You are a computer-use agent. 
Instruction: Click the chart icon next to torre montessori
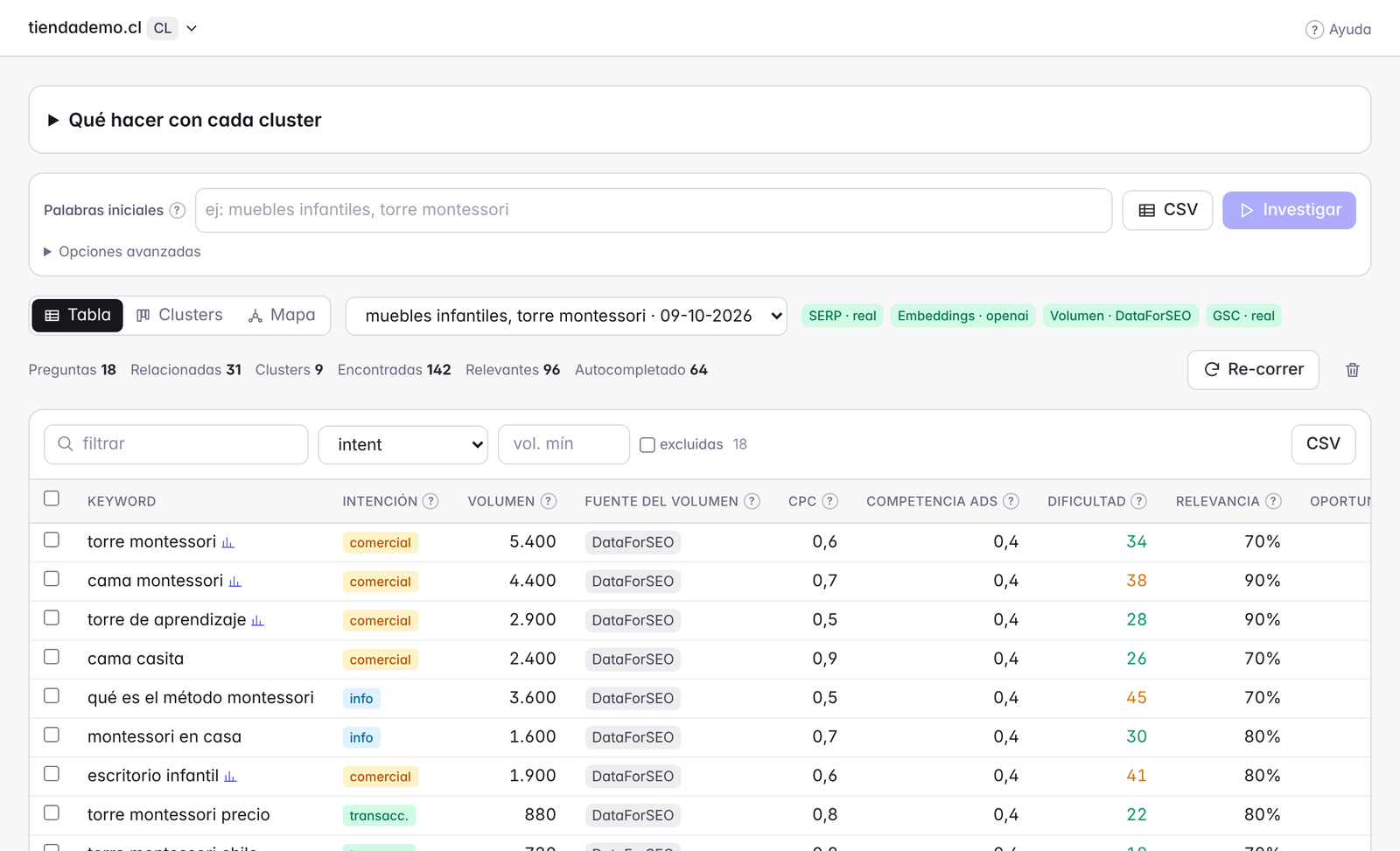tap(228, 543)
